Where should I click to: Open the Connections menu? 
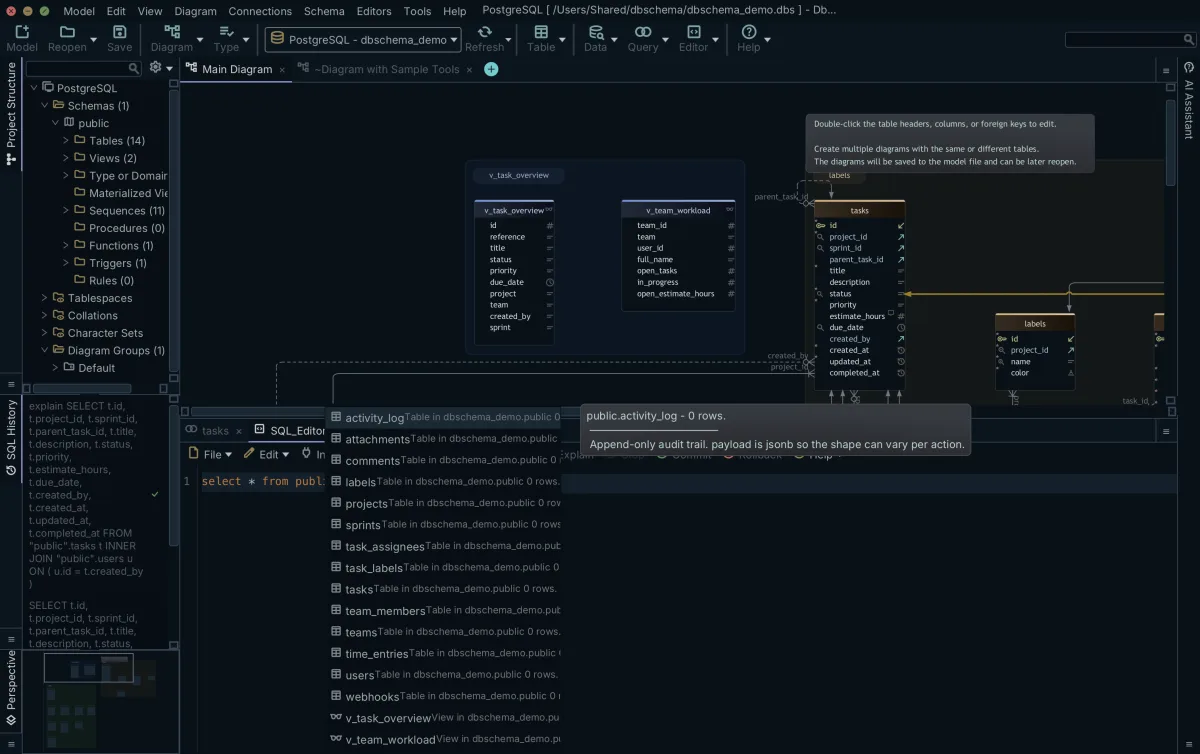260,11
